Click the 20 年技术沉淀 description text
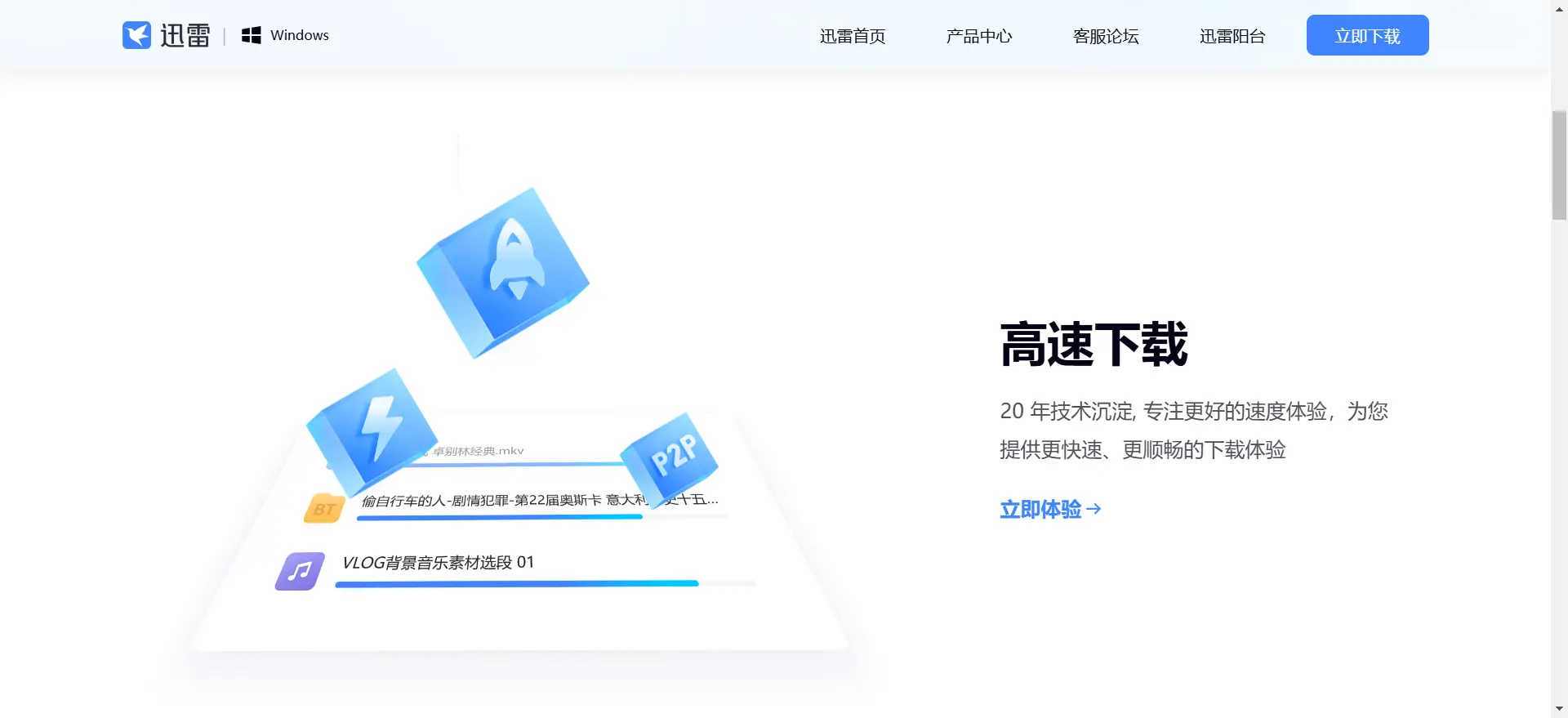 (1194, 430)
